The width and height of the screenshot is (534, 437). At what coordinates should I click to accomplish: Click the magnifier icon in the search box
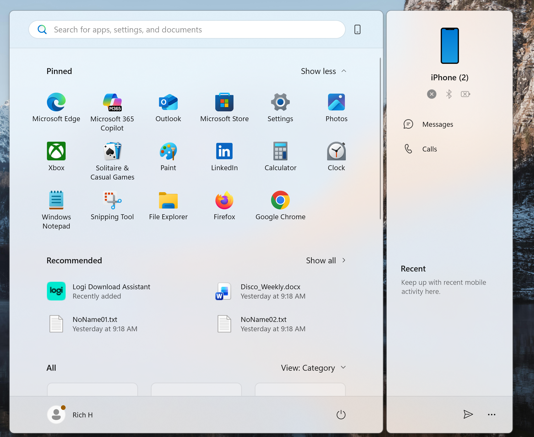tap(42, 30)
